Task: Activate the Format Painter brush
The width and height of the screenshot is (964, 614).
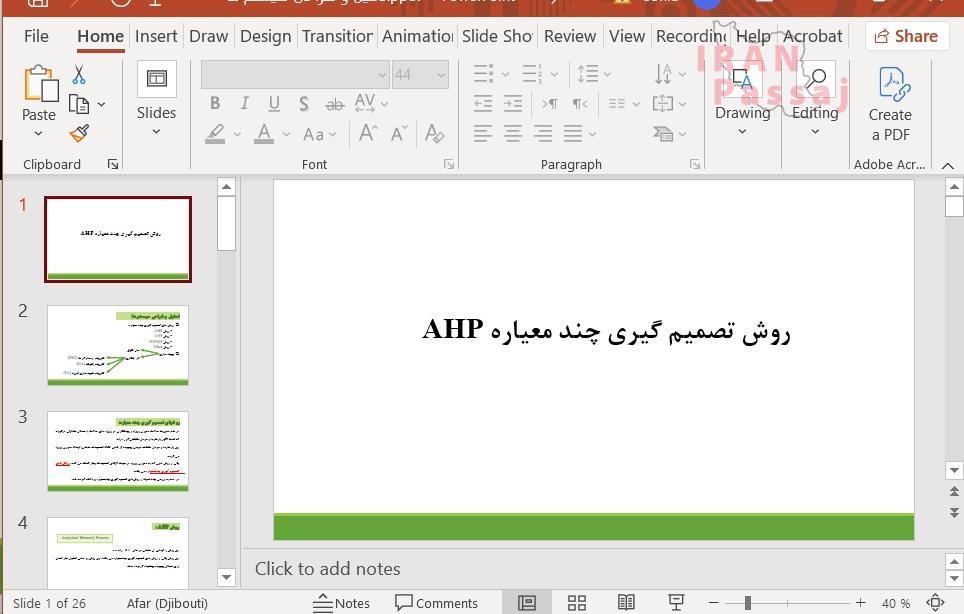Action: (x=79, y=133)
